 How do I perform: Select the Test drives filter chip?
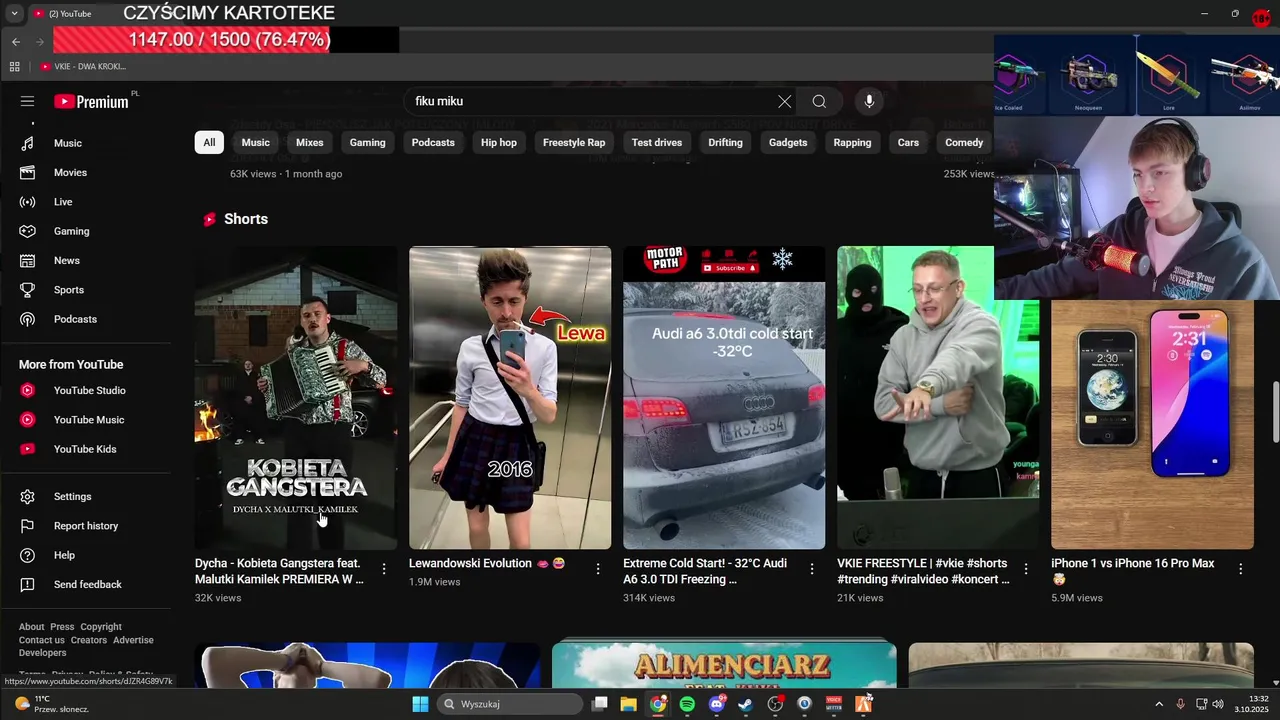click(x=657, y=142)
